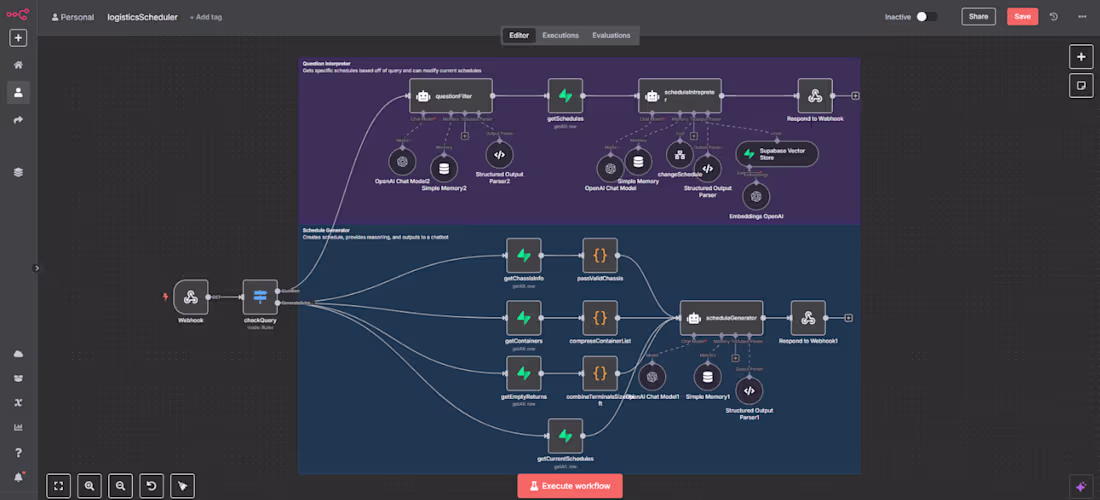
Task: Select the getCurrentSchedules node
Action: pyautogui.click(x=565, y=436)
